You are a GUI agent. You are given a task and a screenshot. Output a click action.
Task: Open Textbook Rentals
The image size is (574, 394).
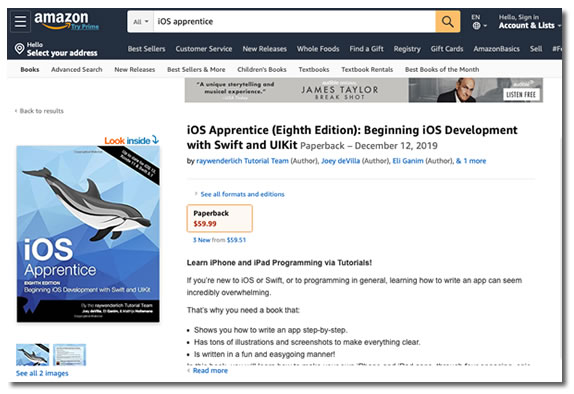pyautogui.click(x=367, y=70)
